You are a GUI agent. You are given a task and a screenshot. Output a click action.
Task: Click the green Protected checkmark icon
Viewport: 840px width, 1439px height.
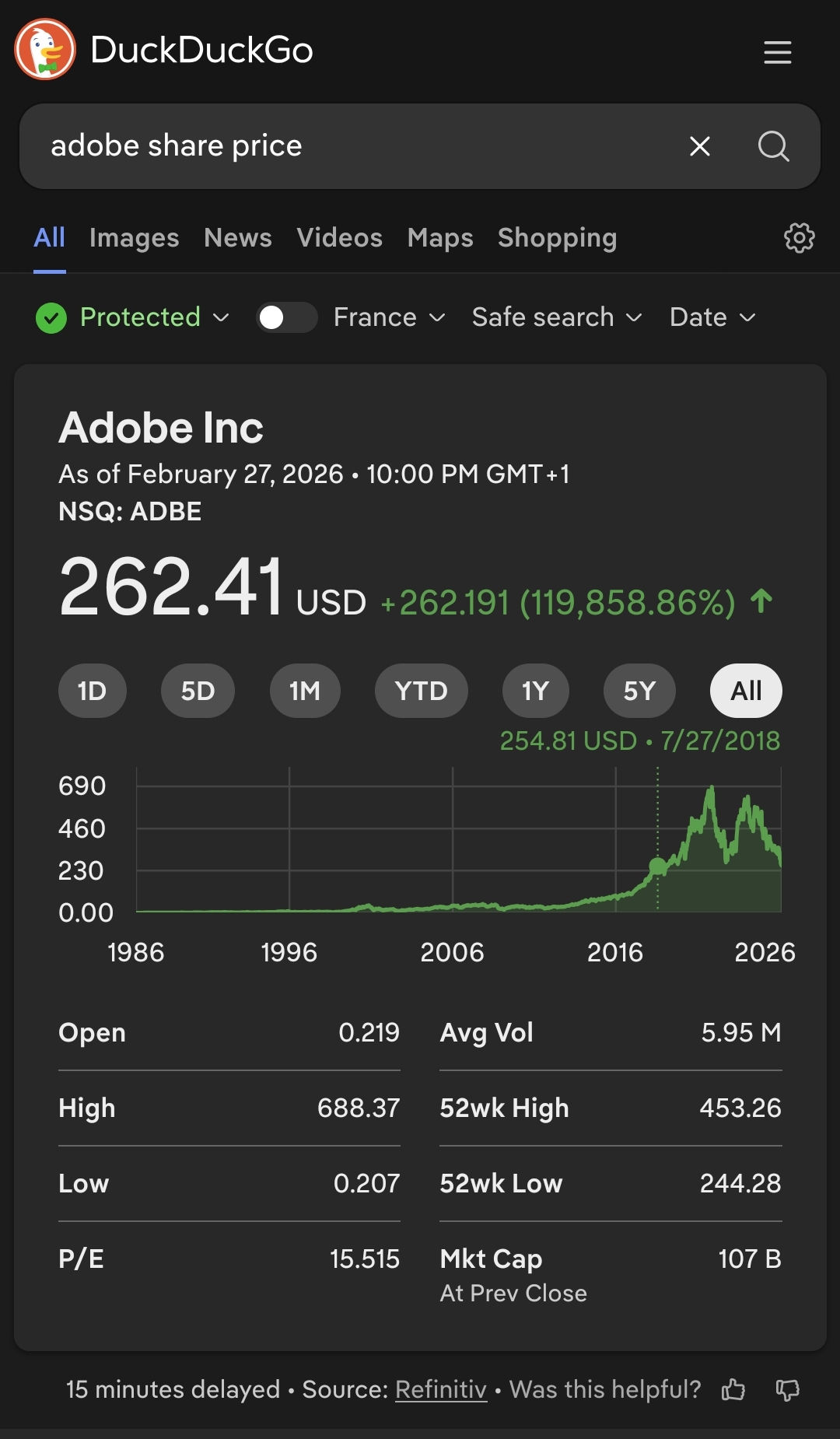coord(51,317)
